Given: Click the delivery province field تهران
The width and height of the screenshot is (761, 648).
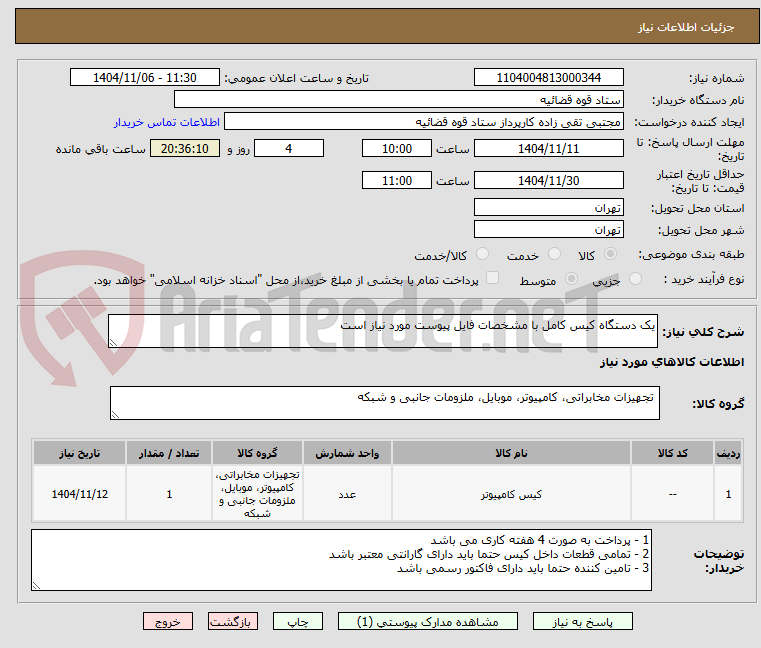Looking at the screenshot, I should pos(548,207).
